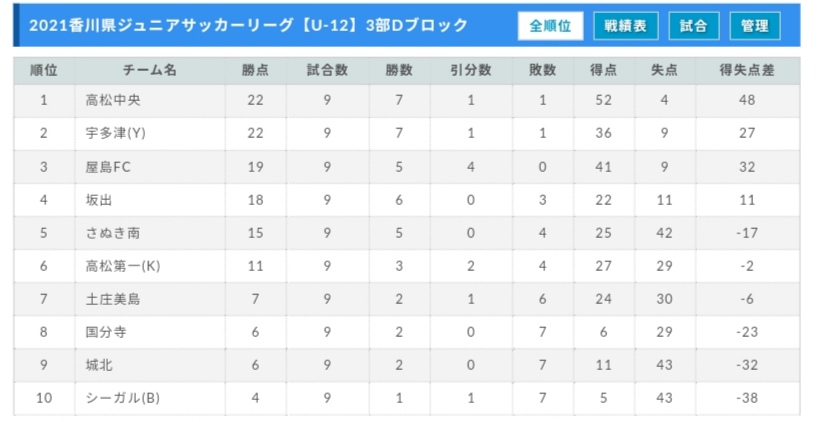Click the 高松第一(K) team name

click(123, 266)
